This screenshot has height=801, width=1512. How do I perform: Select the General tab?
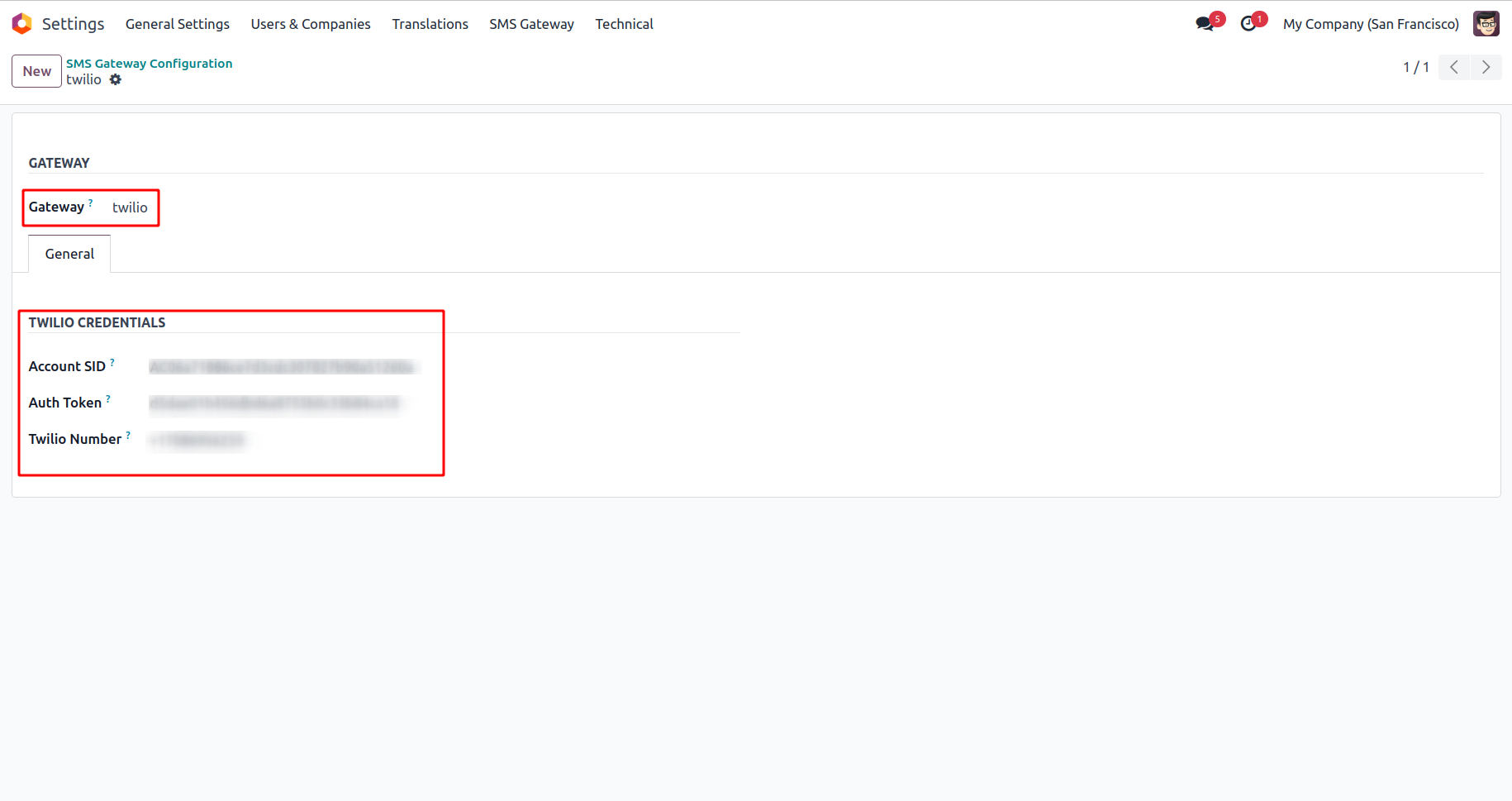69,254
